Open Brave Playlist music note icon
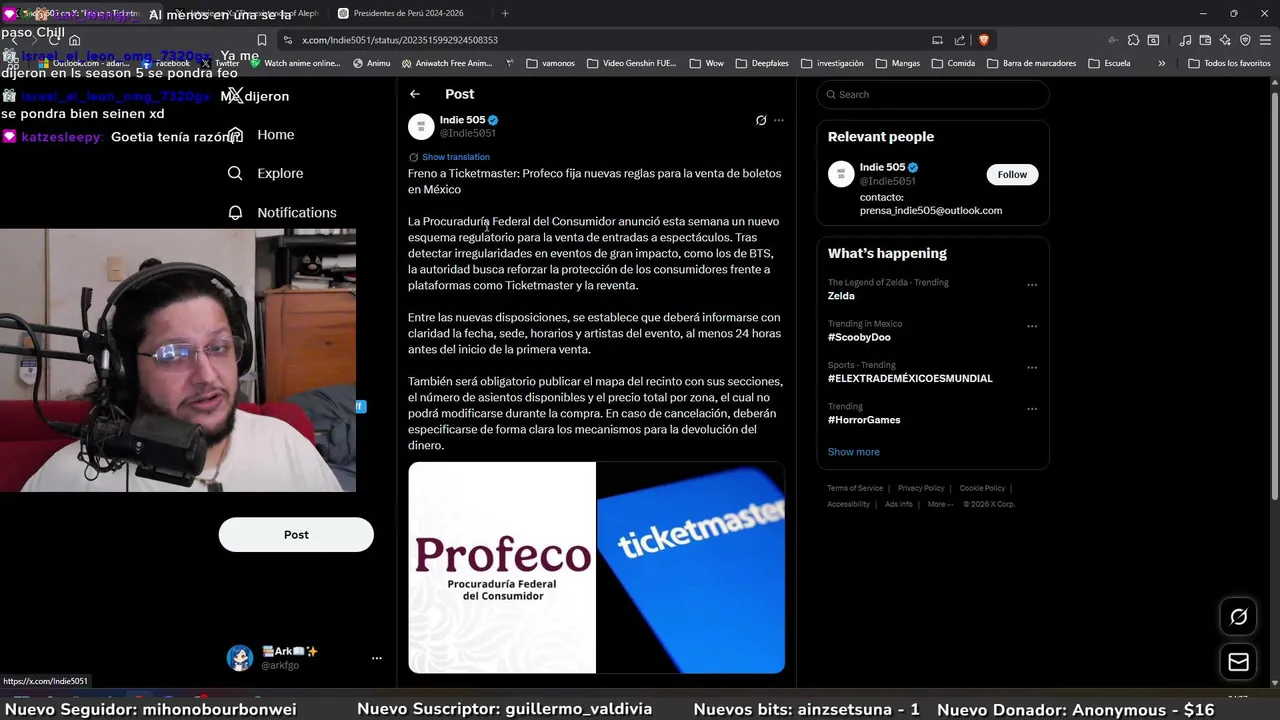The image size is (1280, 720). click(1186, 40)
